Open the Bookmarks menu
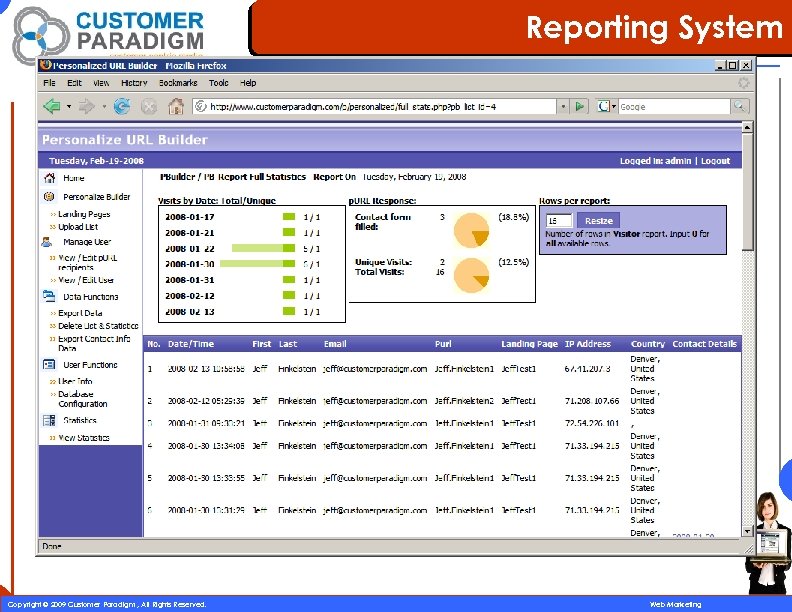The image size is (792, 612). (x=178, y=83)
